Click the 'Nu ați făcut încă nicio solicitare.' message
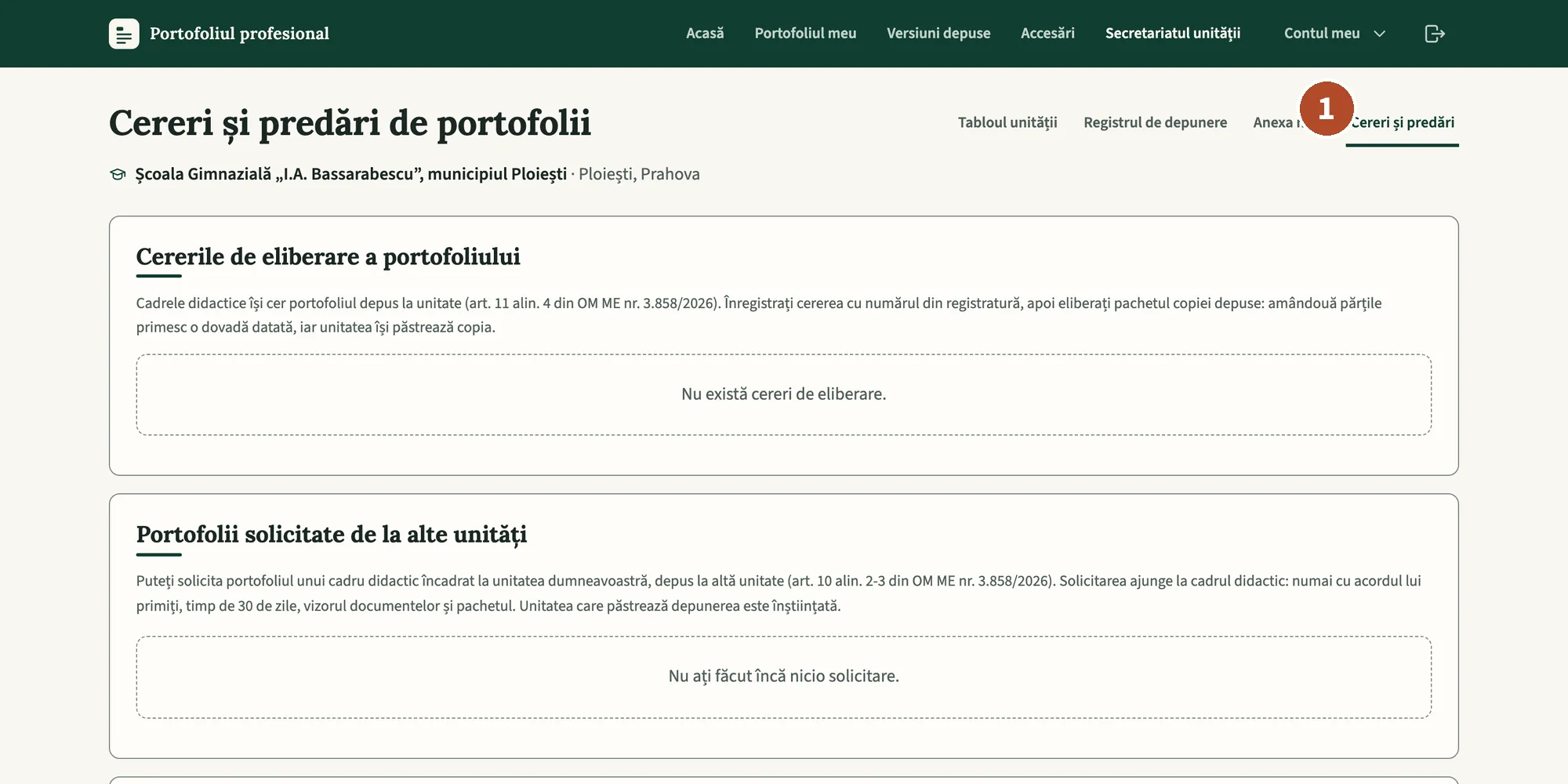1568x784 pixels. (x=783, y=677)
